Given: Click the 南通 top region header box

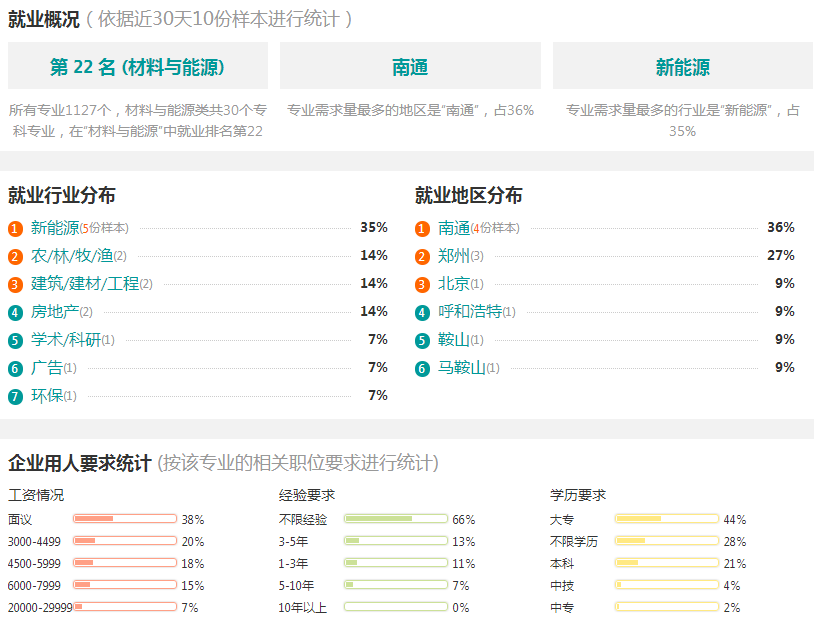Looking at the screenshot, I should (x=410, y=66).
